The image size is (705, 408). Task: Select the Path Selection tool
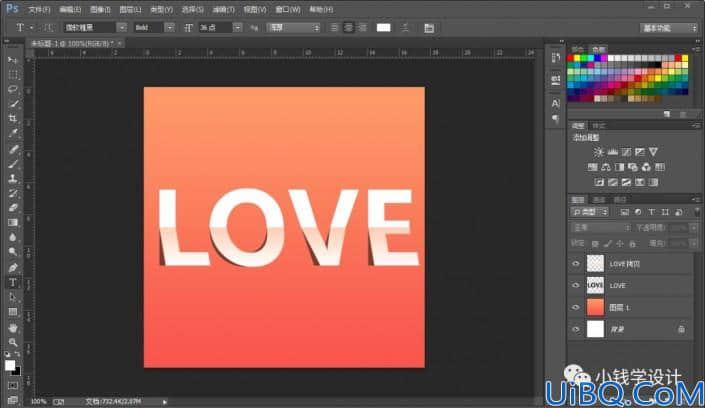click(x=13, y=297)
